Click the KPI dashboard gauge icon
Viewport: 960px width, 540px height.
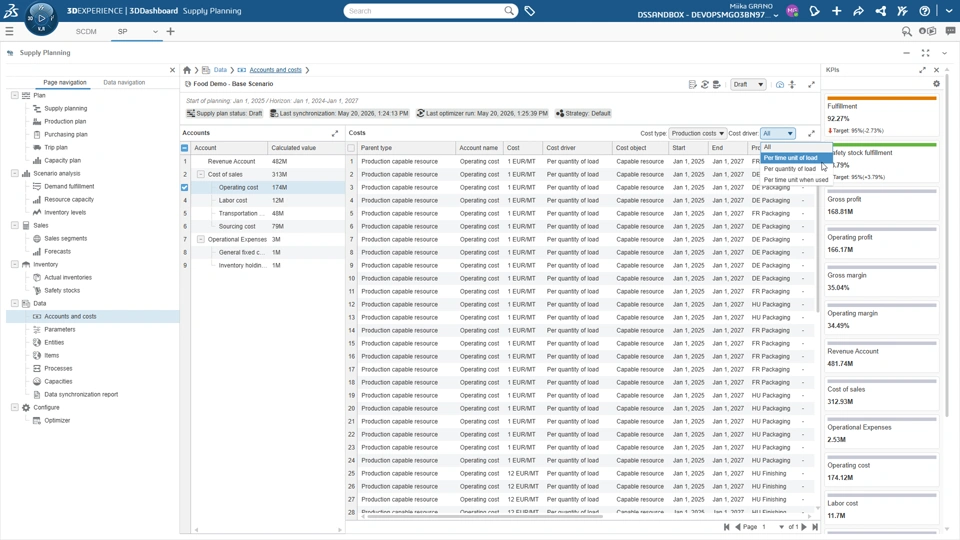coord(780,84)
